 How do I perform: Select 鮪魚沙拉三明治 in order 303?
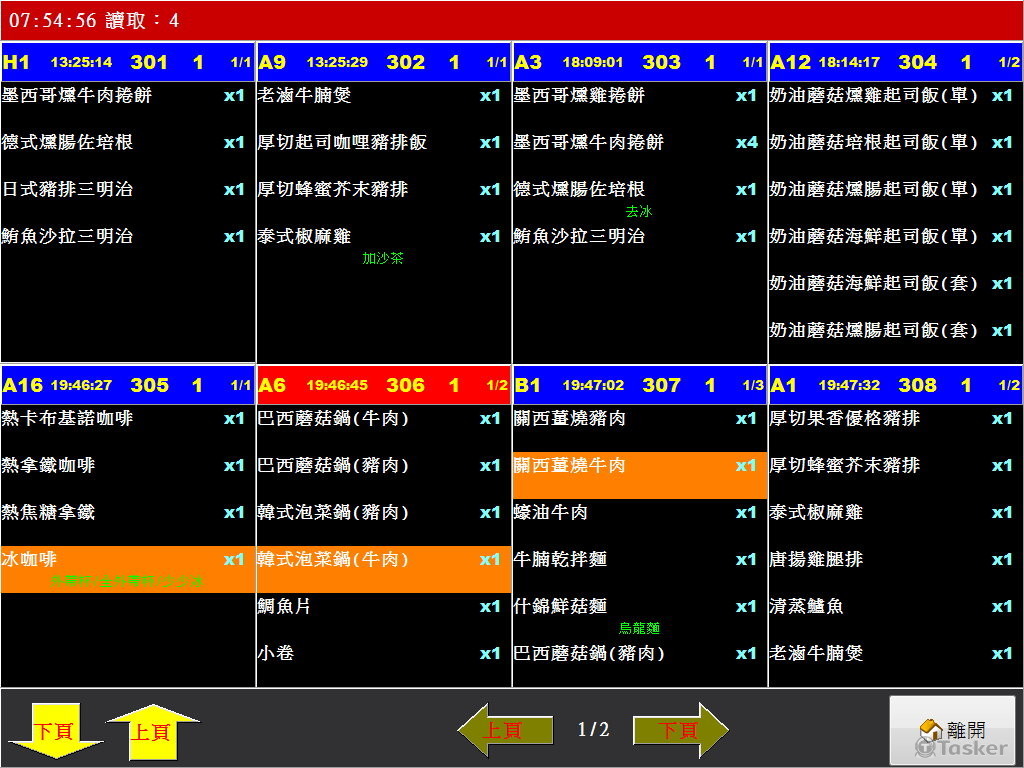pyautogui.click(x=639, y=237)
